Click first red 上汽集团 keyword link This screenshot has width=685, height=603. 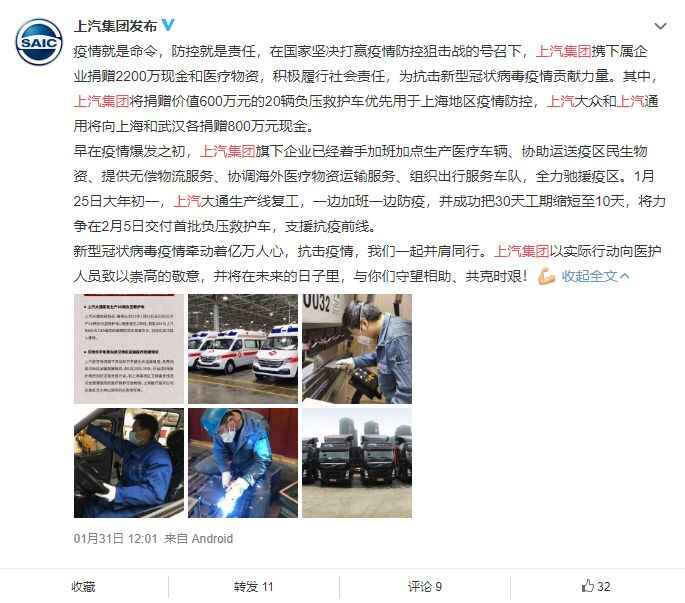tap(564, 52)
